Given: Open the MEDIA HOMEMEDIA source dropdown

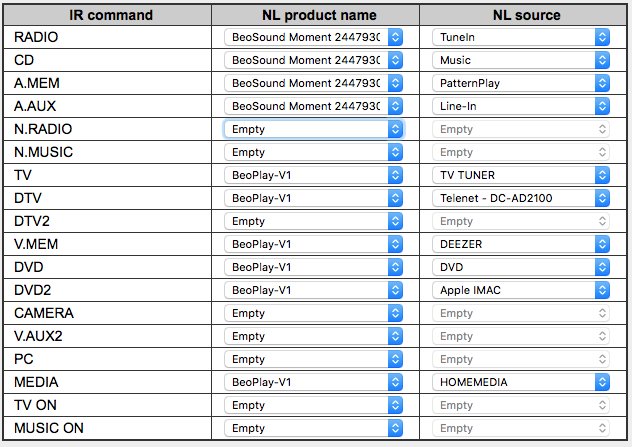Looking at the screenshot, I should [x=522, y=382].
